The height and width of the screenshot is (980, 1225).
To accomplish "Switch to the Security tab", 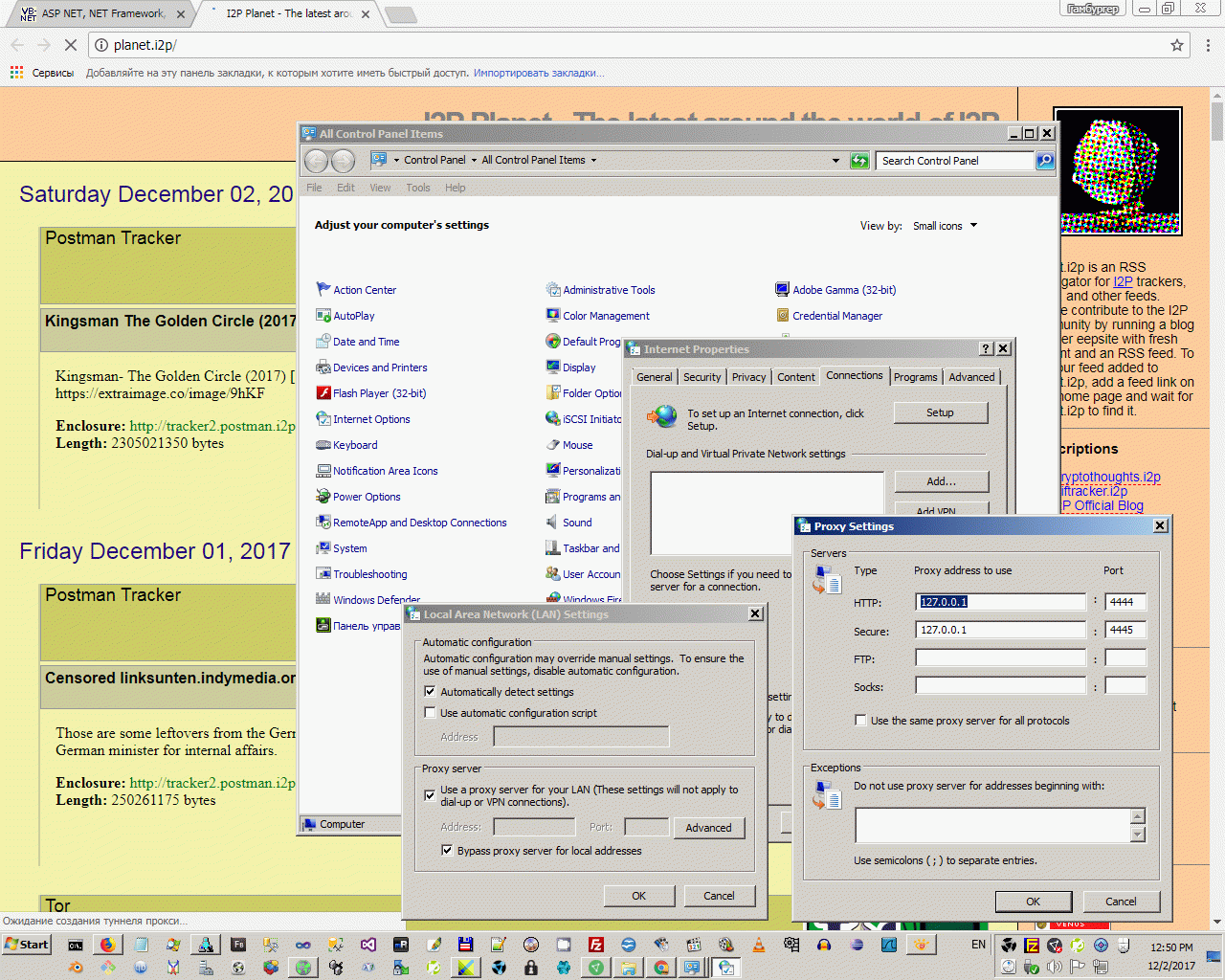I will tap(702, 377).
